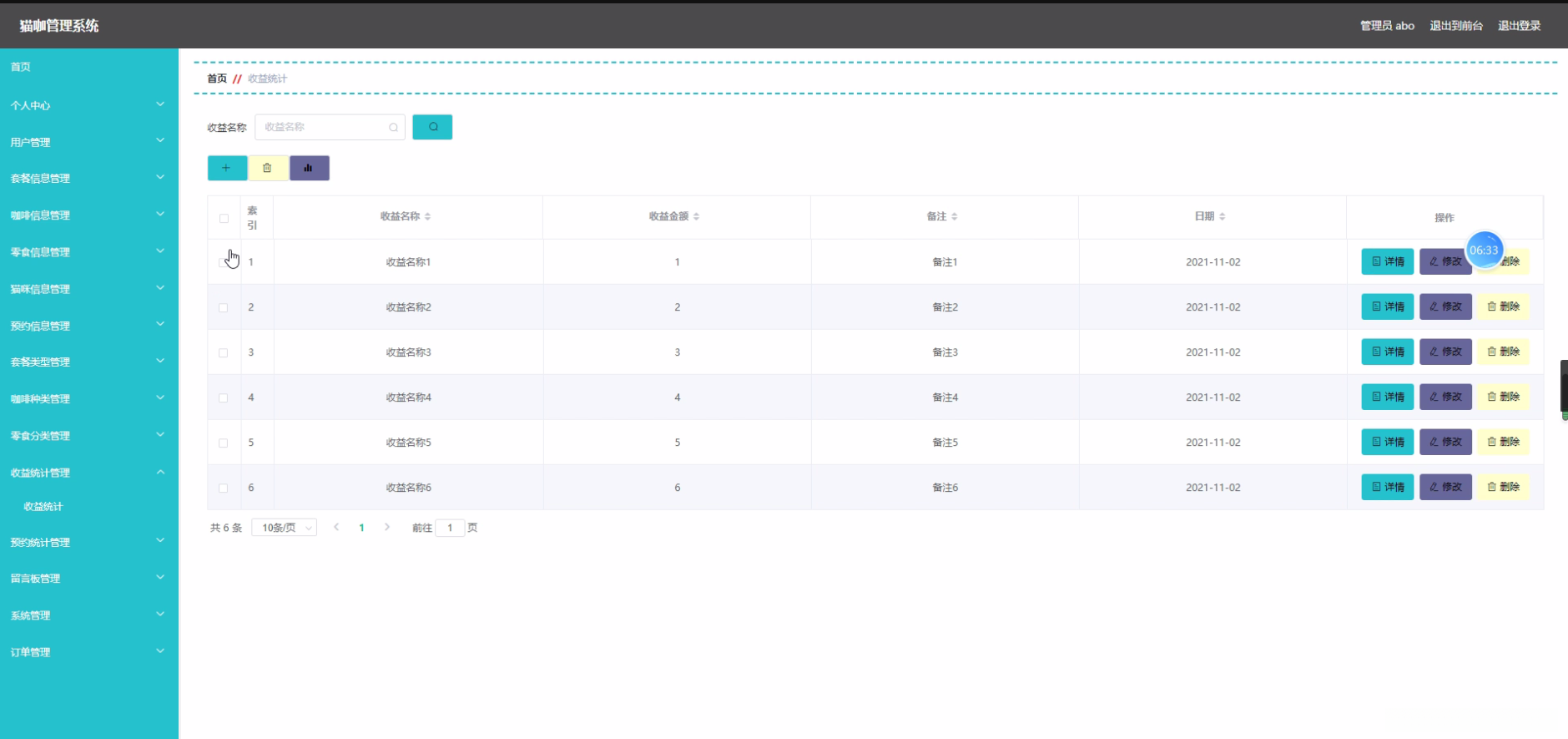
Task: Delete row 收益名称5 with 删除
Action: [1503, 442]
